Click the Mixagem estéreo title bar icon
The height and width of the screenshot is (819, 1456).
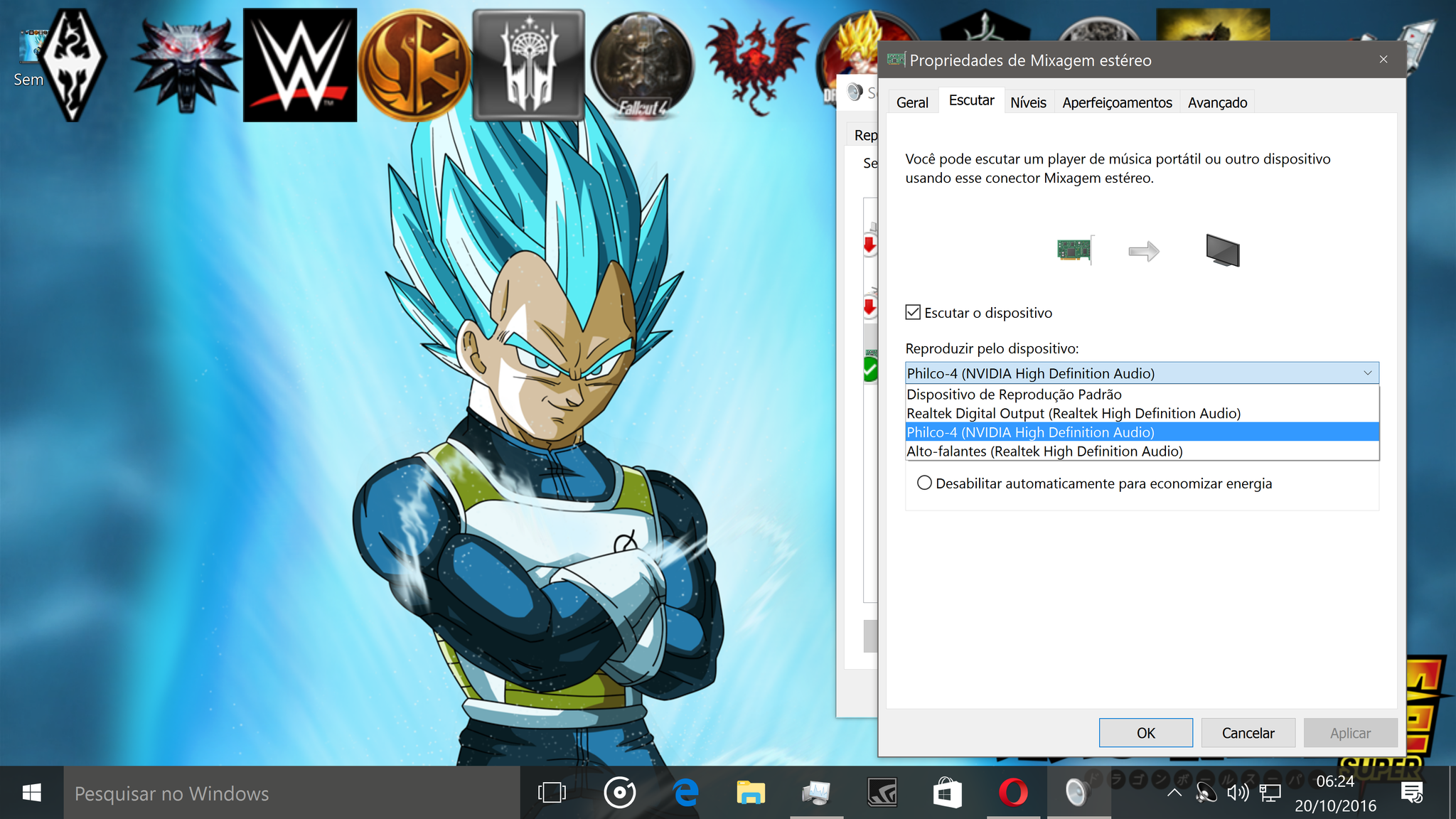[x=896, y=60]
